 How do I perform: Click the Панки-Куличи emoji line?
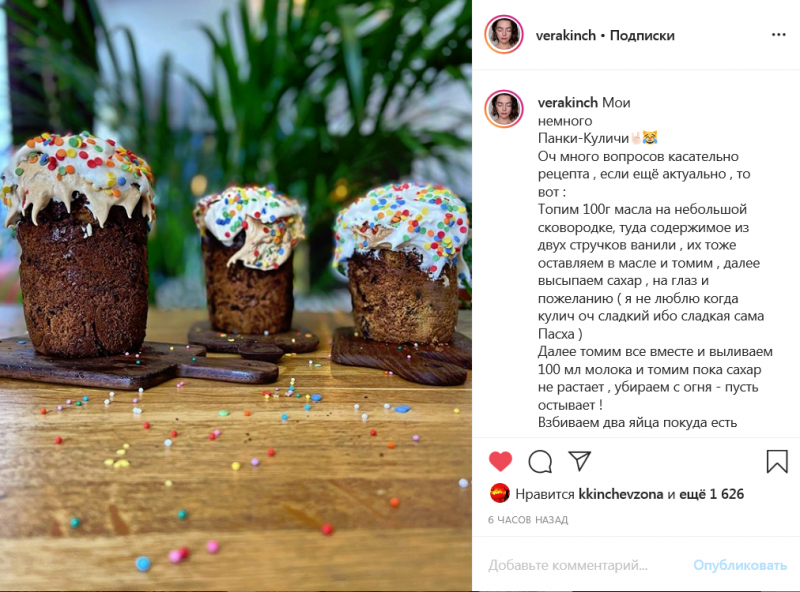(597, 138)
